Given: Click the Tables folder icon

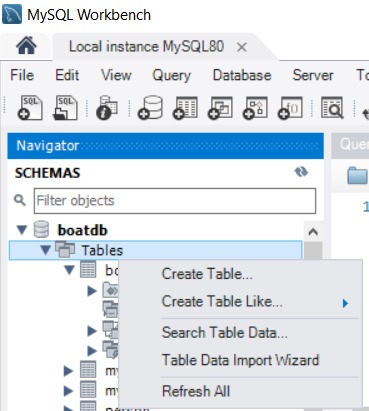Looking at the screenshot, I should pyautogui.click(x=65, y=250).
